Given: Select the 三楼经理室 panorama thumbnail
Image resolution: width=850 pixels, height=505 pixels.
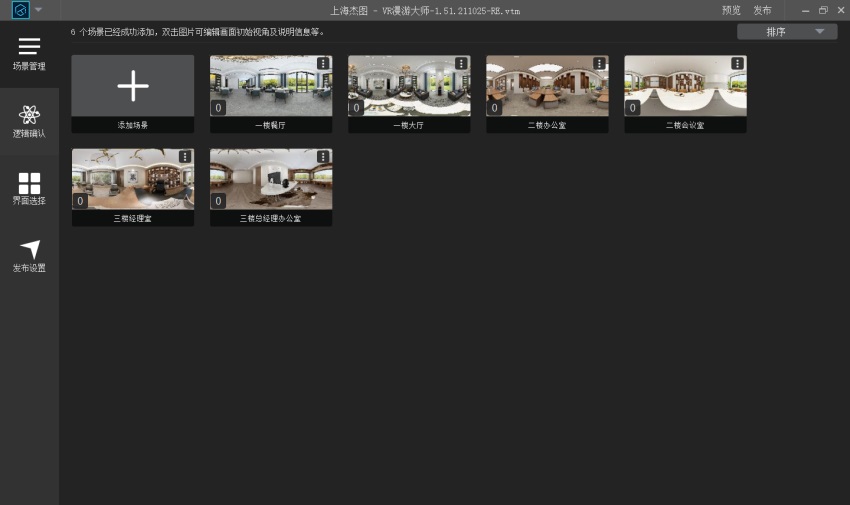Looking at the screenshot, I should pos(133,179).
